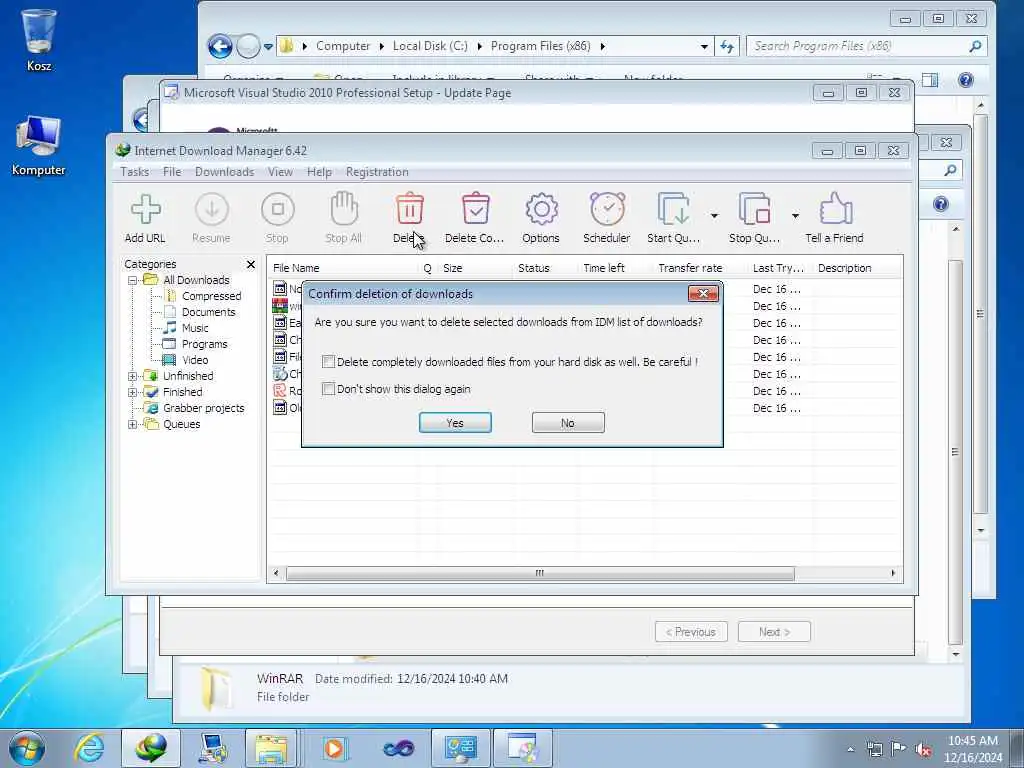Expand the Unfinished category node
Viewport: 1024px width, 768px height.
click(x=133, y=376)
